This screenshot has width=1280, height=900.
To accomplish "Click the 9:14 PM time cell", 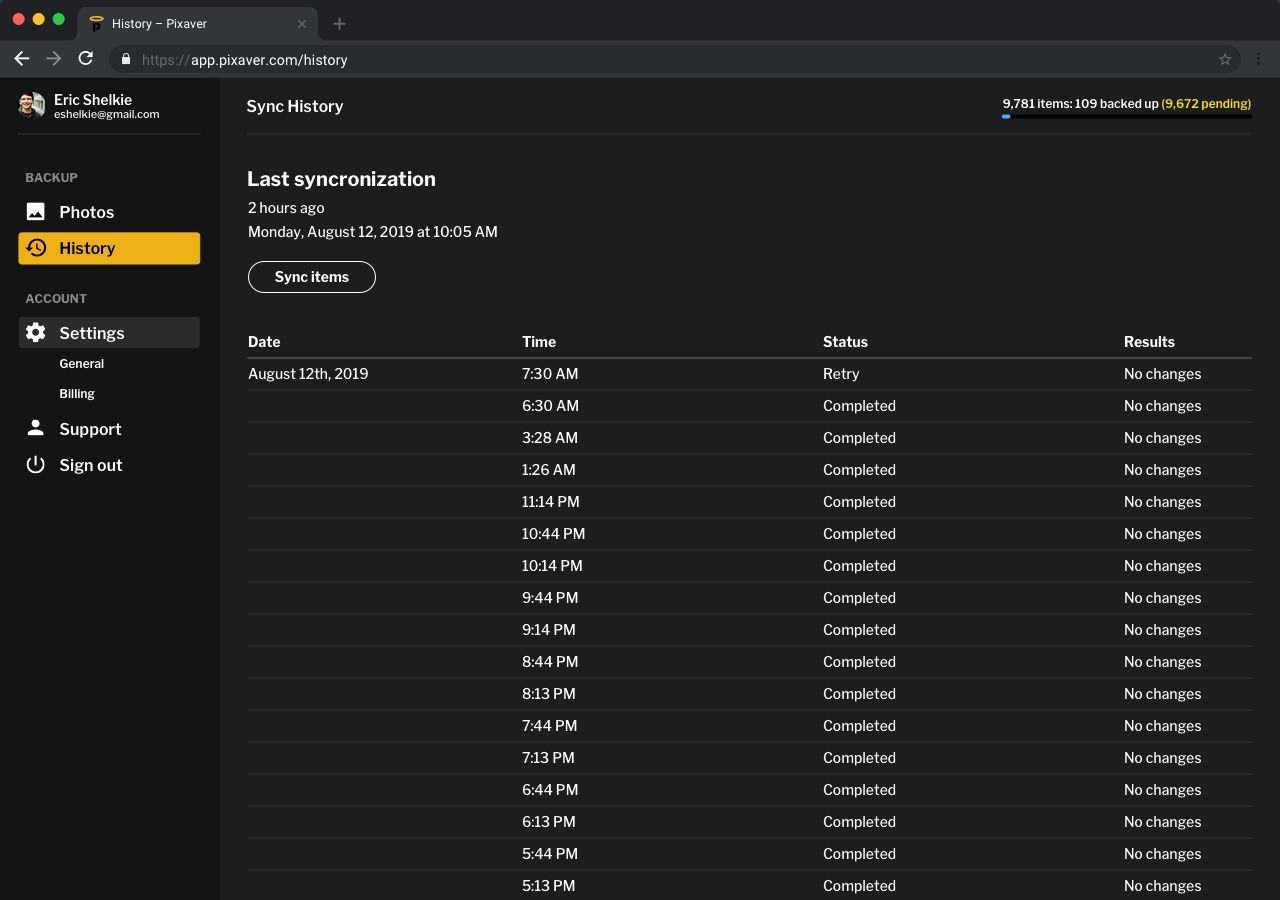I will tap(549, 630).
